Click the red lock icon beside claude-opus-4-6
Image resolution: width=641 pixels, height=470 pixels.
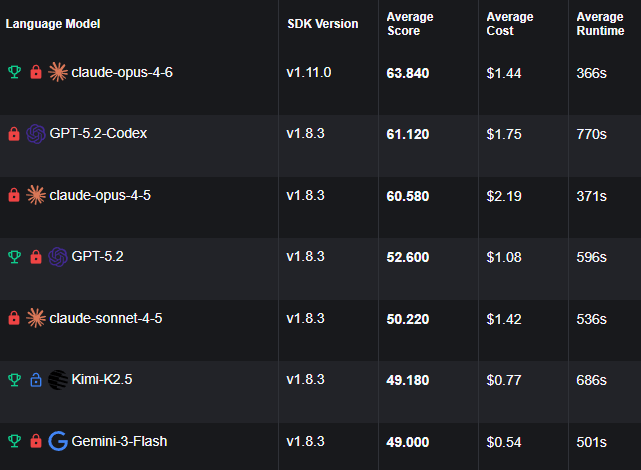(x=36, y=72)
